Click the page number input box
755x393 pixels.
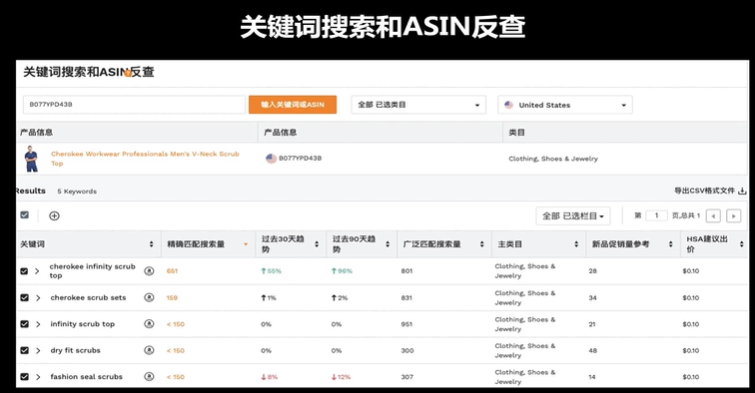(656, 216)
